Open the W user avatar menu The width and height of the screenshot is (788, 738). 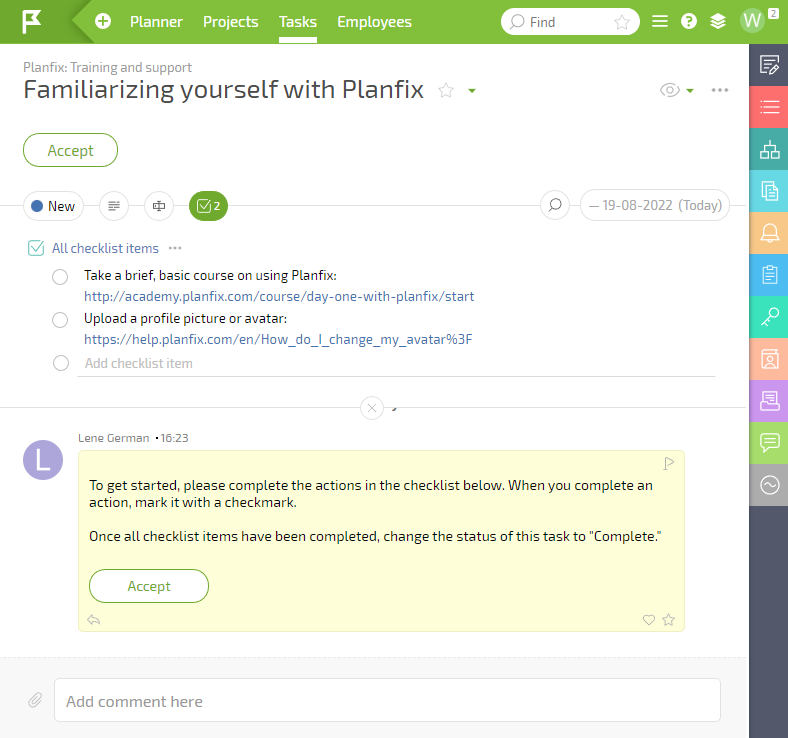pos(752,21)
